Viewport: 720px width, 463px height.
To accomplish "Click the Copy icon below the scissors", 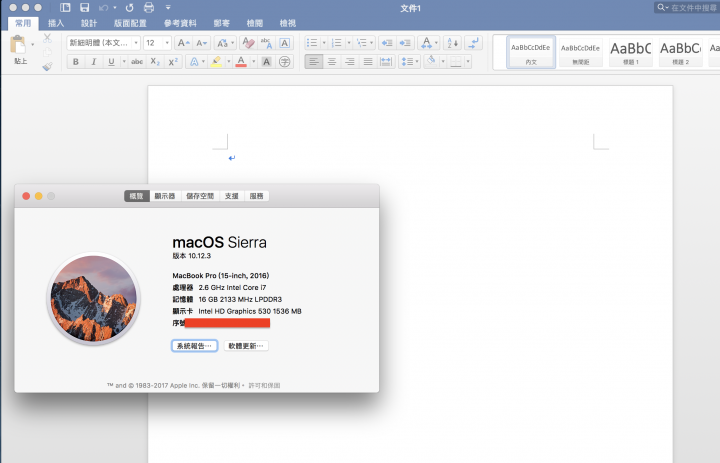I will [x=47, y=52].
